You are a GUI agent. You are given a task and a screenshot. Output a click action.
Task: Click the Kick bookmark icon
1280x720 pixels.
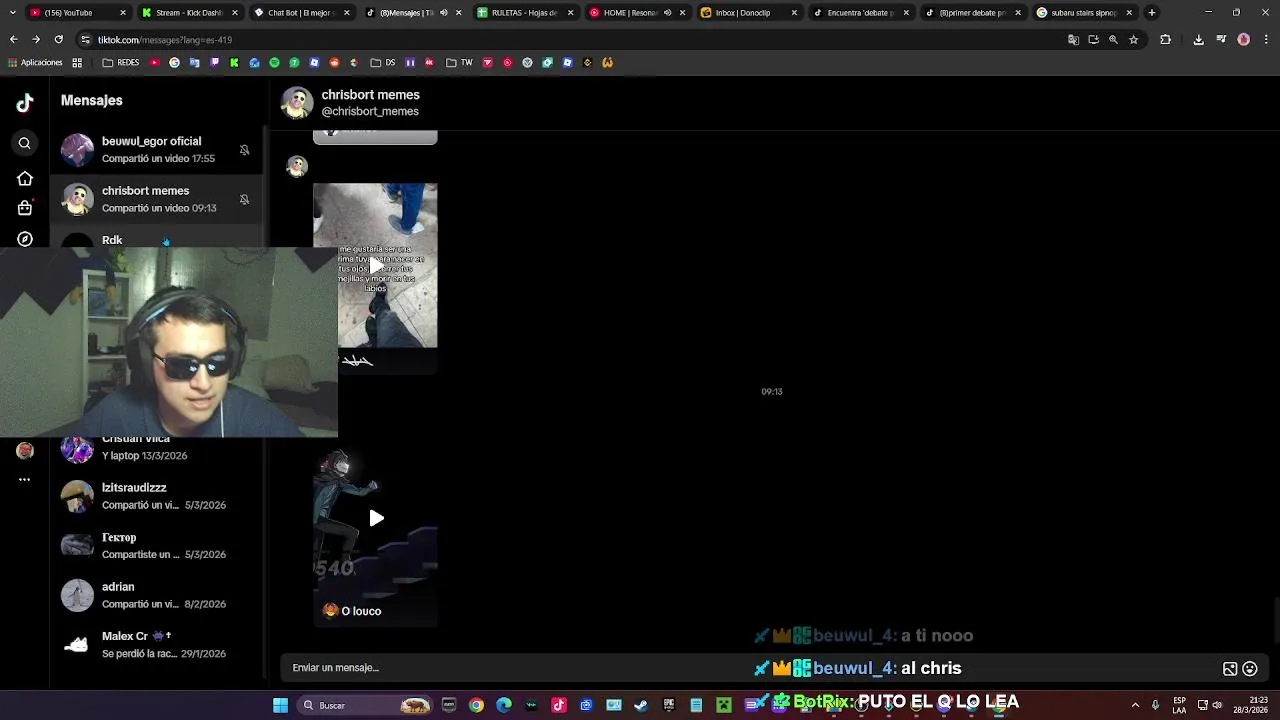click(234, 62)
